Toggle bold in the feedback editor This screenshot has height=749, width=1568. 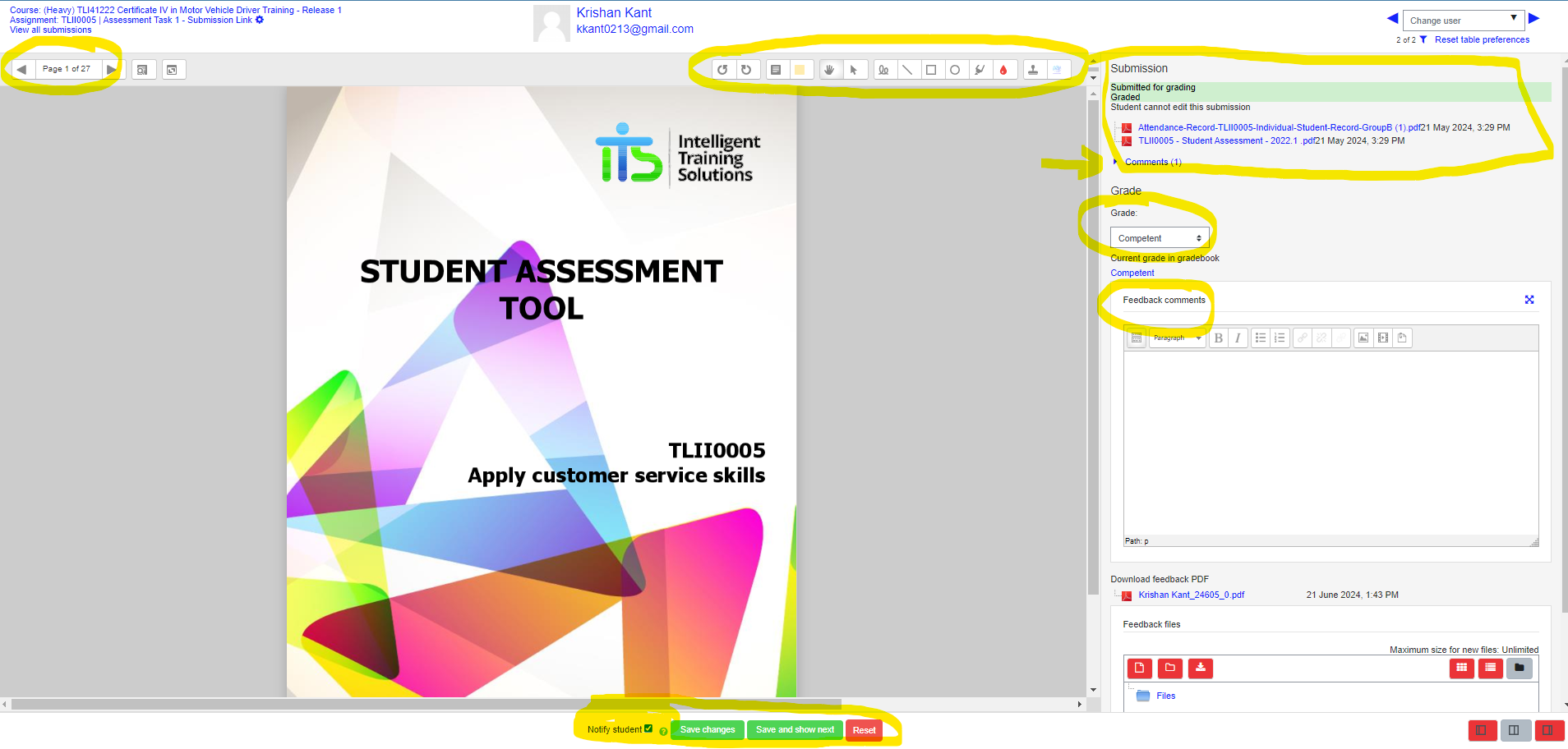point(1219,338)
